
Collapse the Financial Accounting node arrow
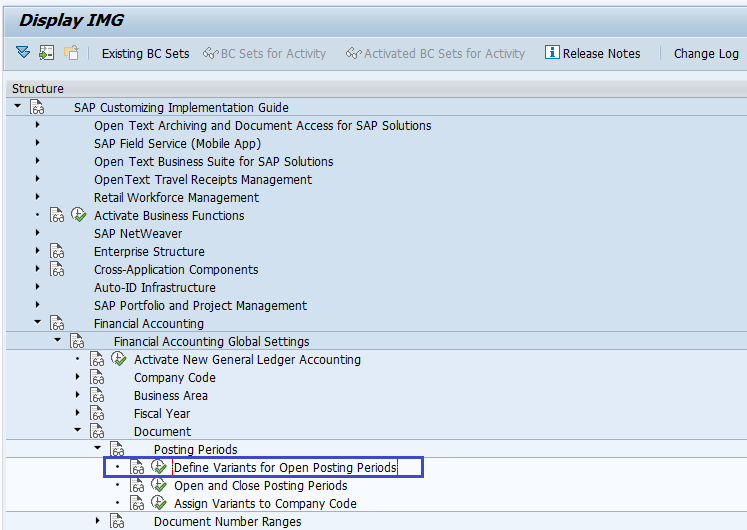coord(38,322)
